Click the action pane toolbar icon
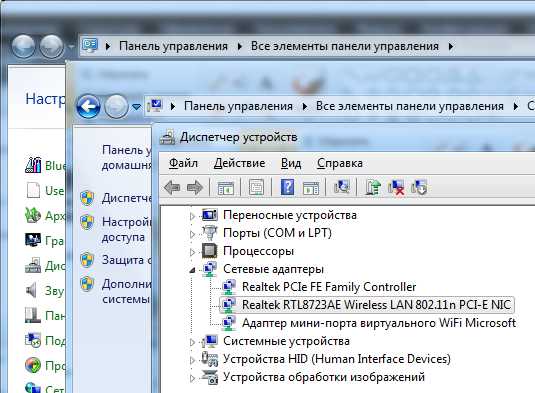535x393 pixels. tap(311, 187)
